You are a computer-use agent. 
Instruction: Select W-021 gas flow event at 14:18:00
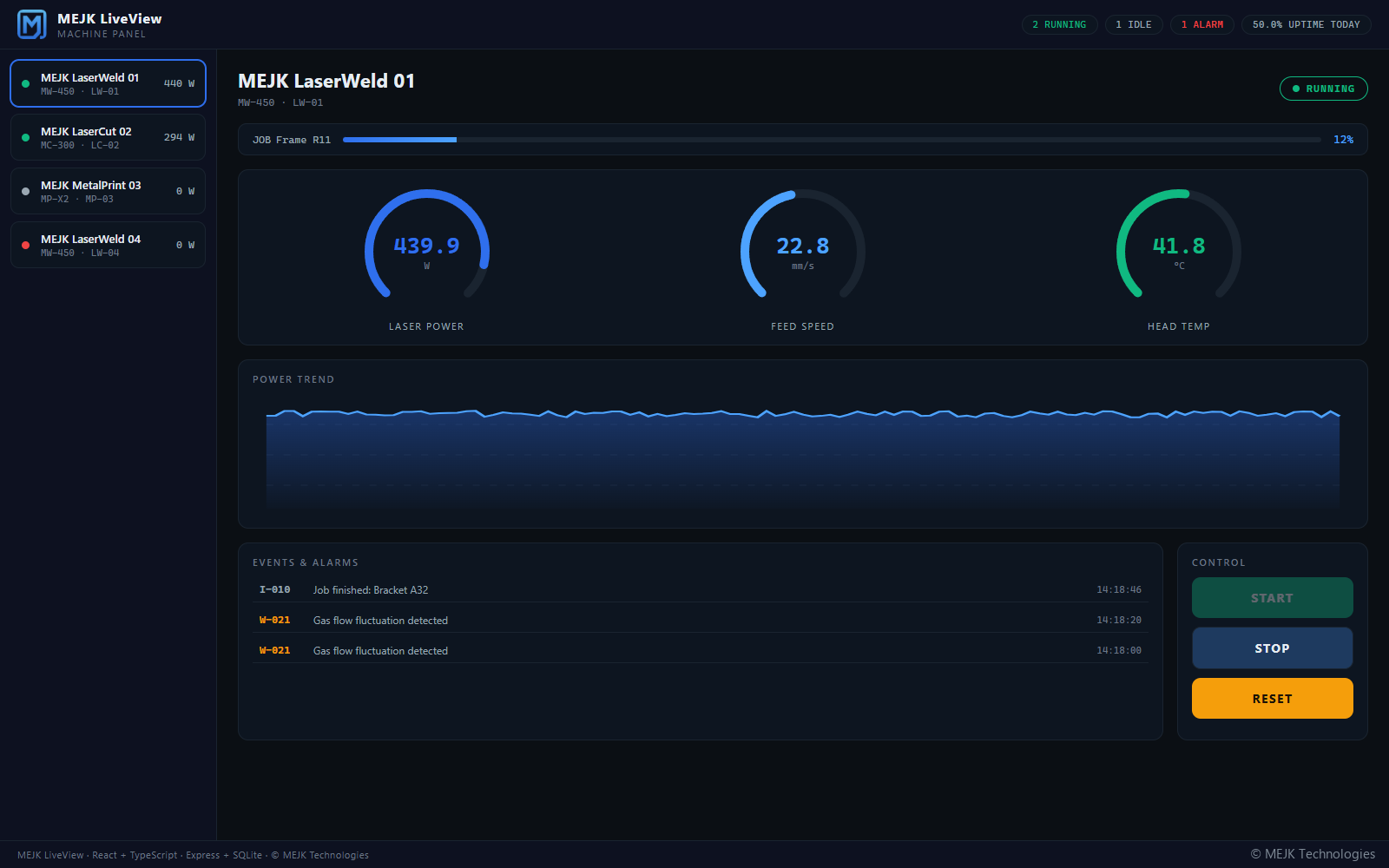701,650
